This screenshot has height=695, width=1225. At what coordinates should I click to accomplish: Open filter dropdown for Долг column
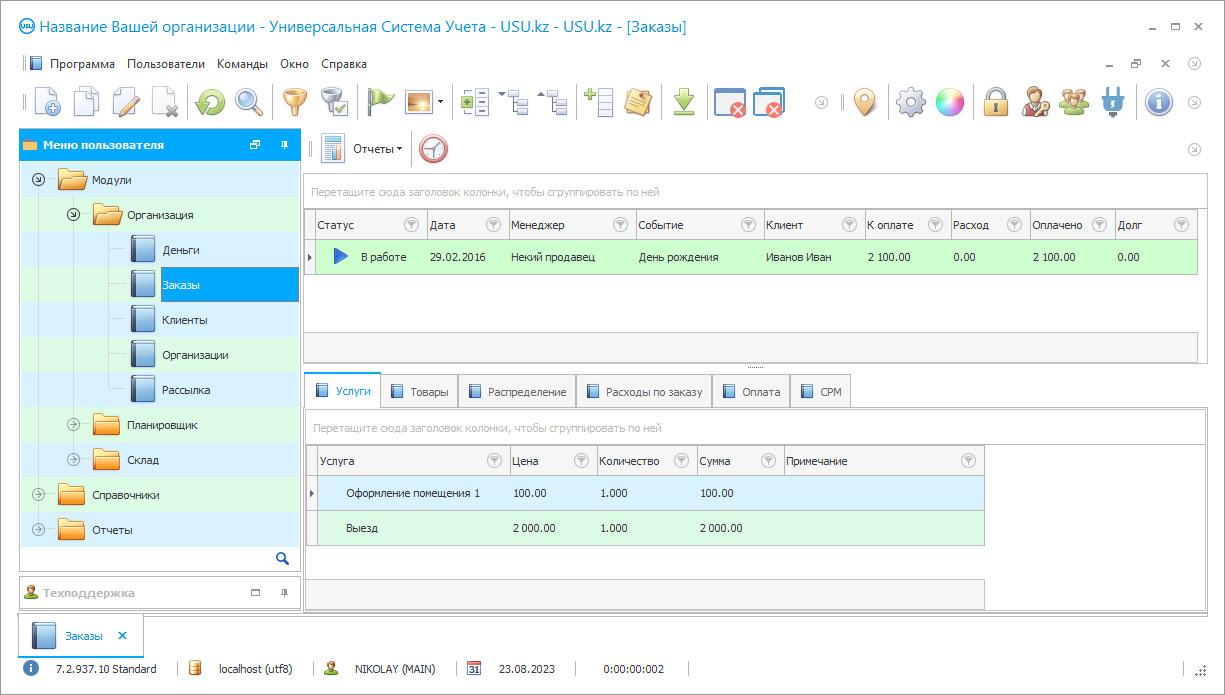(1181, 225)
